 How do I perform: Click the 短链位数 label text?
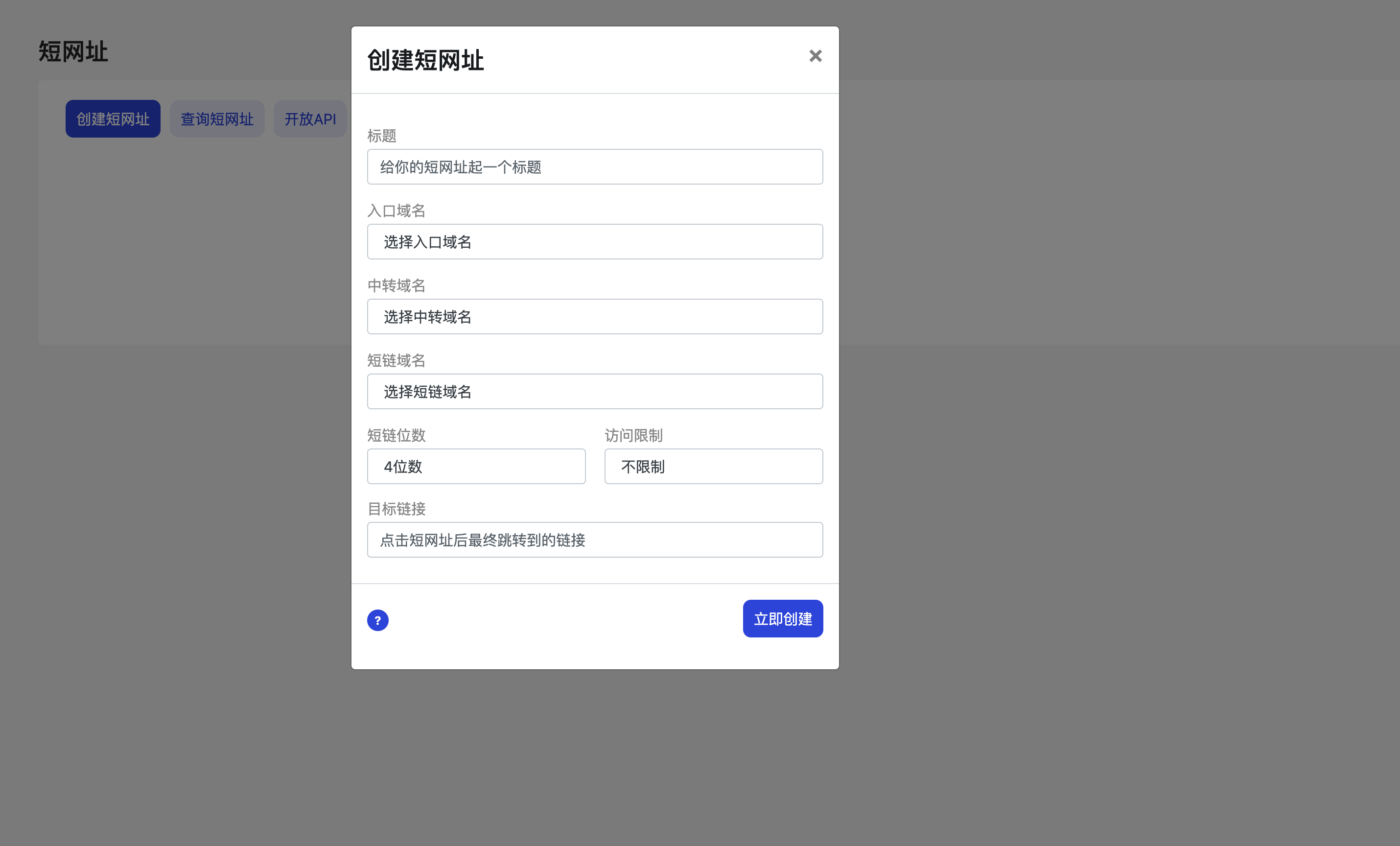pyautogui.click(x=397, y=435)
